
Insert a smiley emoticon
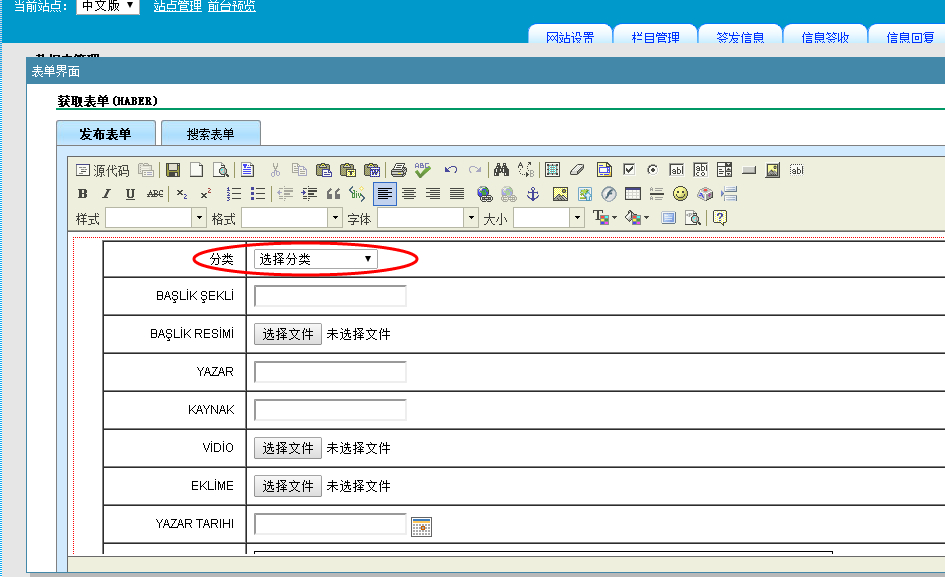pos(680,194)
